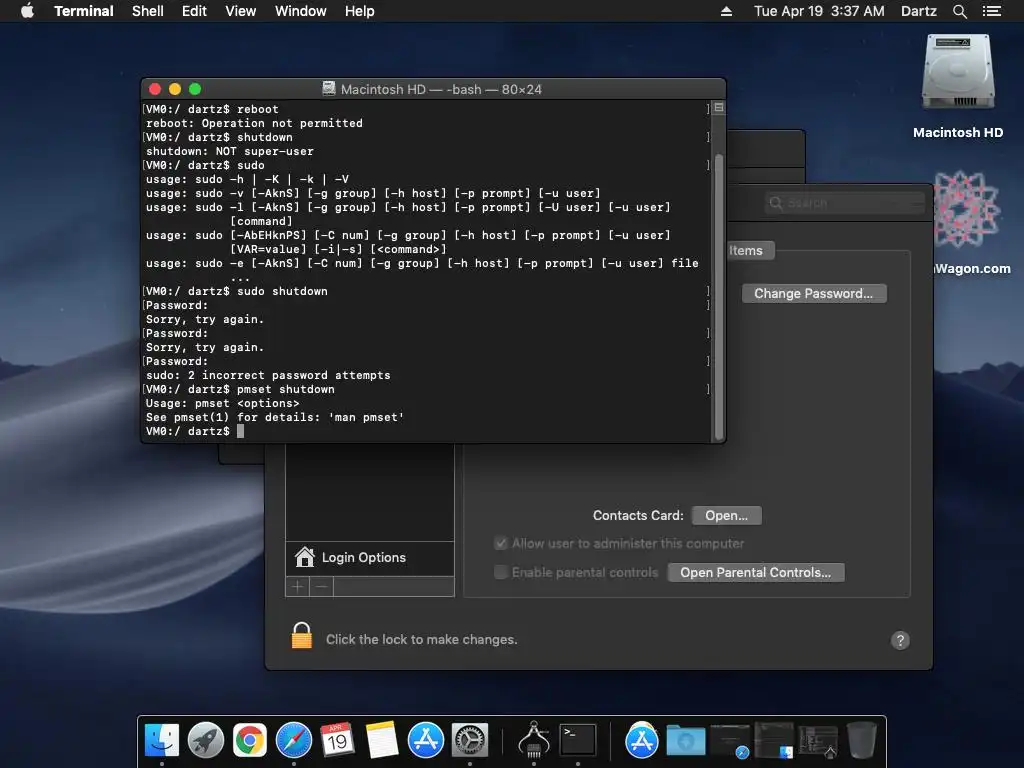1024x768 pixels.
Task: Open the Apple menu
Action: click(x=27, y=11)
